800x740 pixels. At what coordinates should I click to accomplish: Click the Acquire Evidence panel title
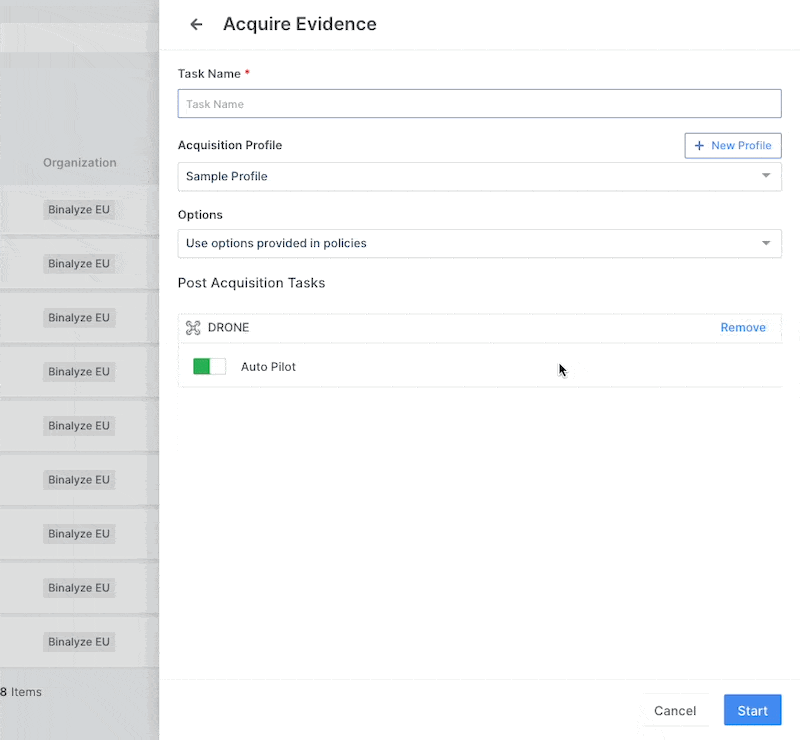pos(300,25)
